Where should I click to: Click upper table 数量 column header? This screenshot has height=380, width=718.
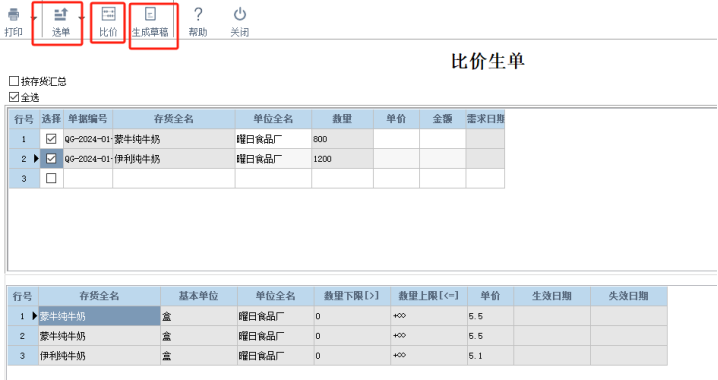pyautogui.click(x=343, y=119)
